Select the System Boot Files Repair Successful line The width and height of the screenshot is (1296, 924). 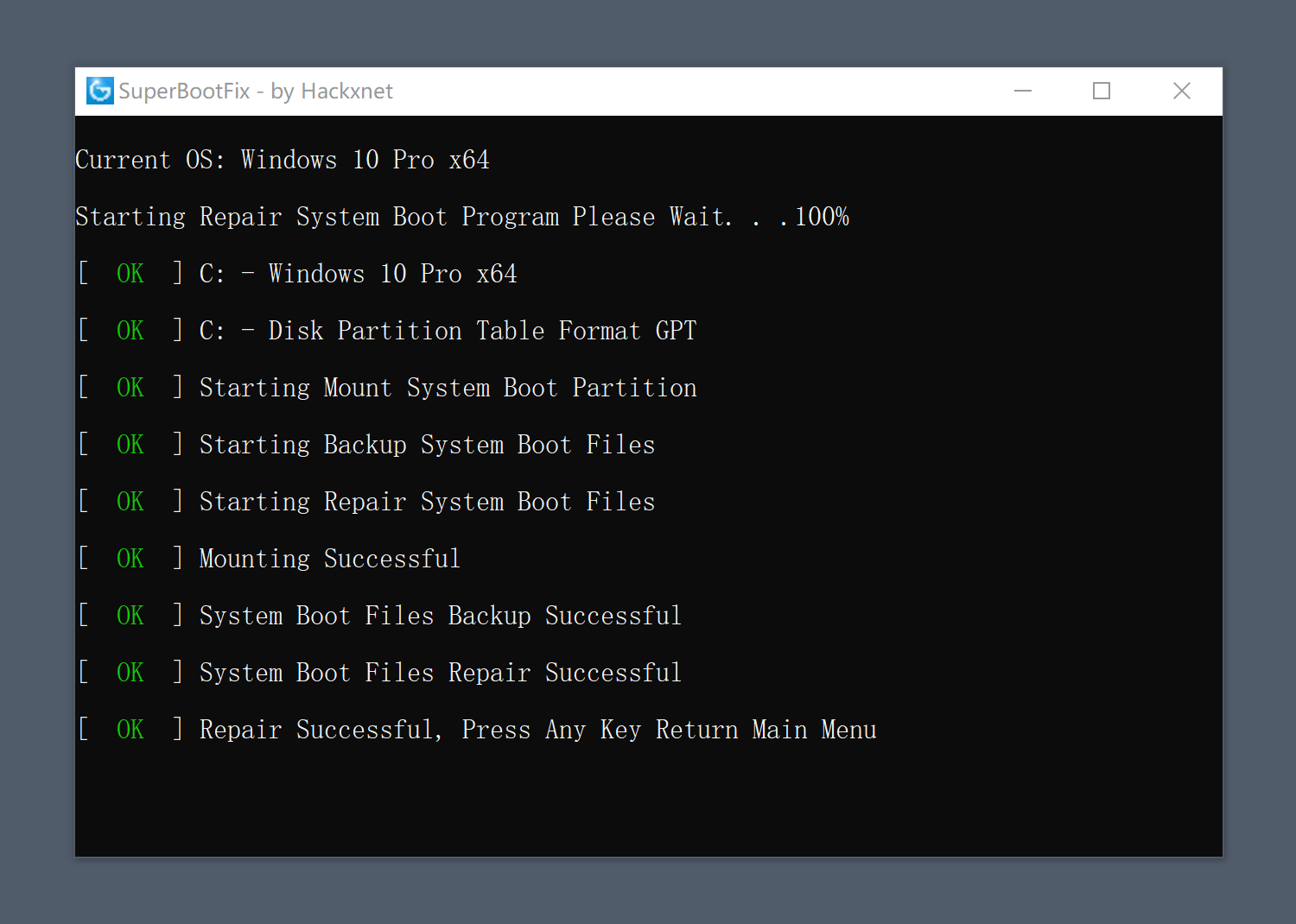pos(440,672)
